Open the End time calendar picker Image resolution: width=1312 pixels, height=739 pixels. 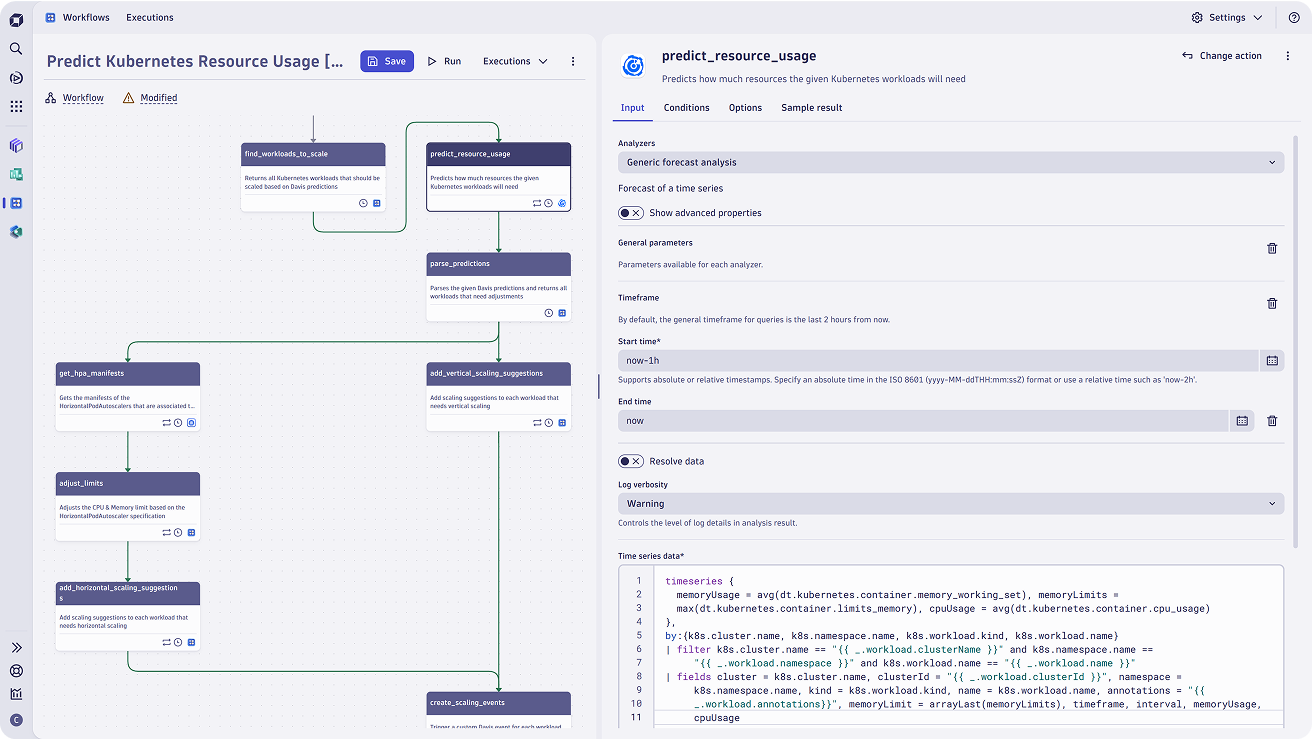(x=1241, y=421)
